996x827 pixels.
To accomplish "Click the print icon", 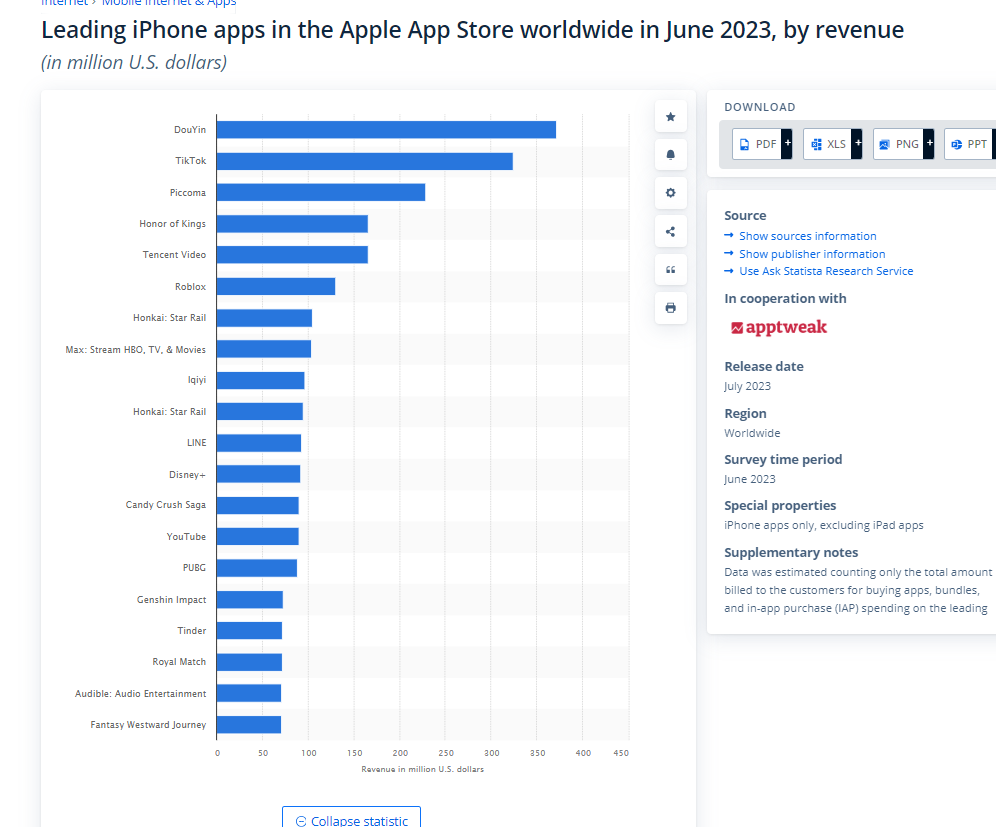I will click(670, 308).
